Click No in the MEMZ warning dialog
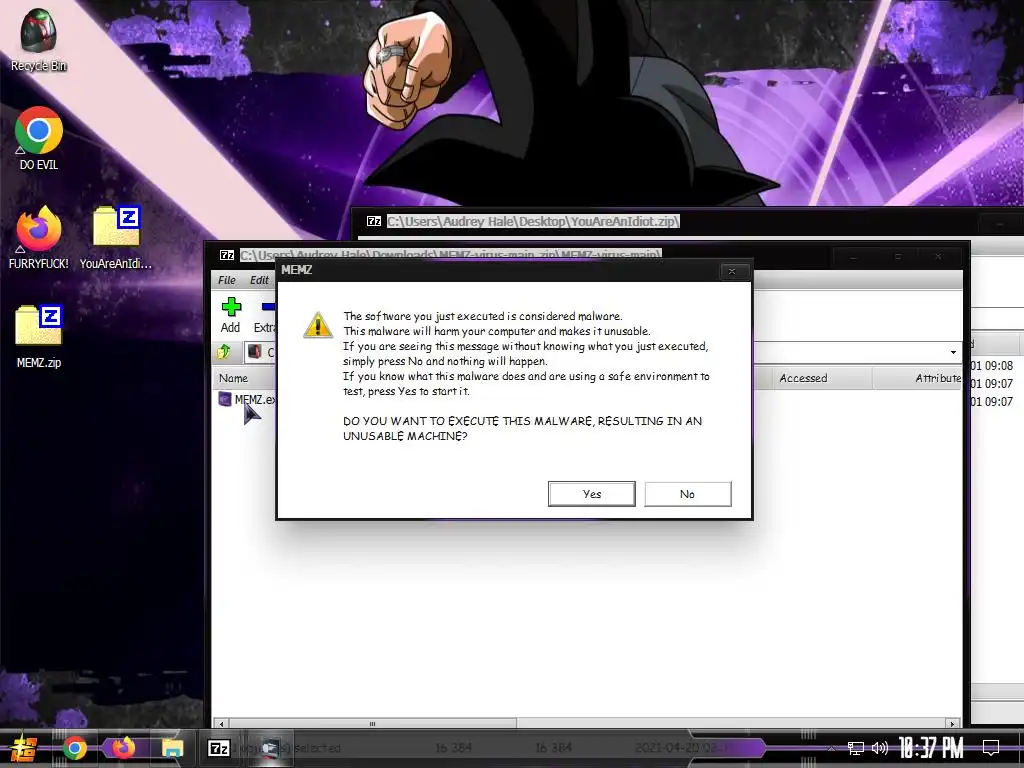 [x=688, y=494]
